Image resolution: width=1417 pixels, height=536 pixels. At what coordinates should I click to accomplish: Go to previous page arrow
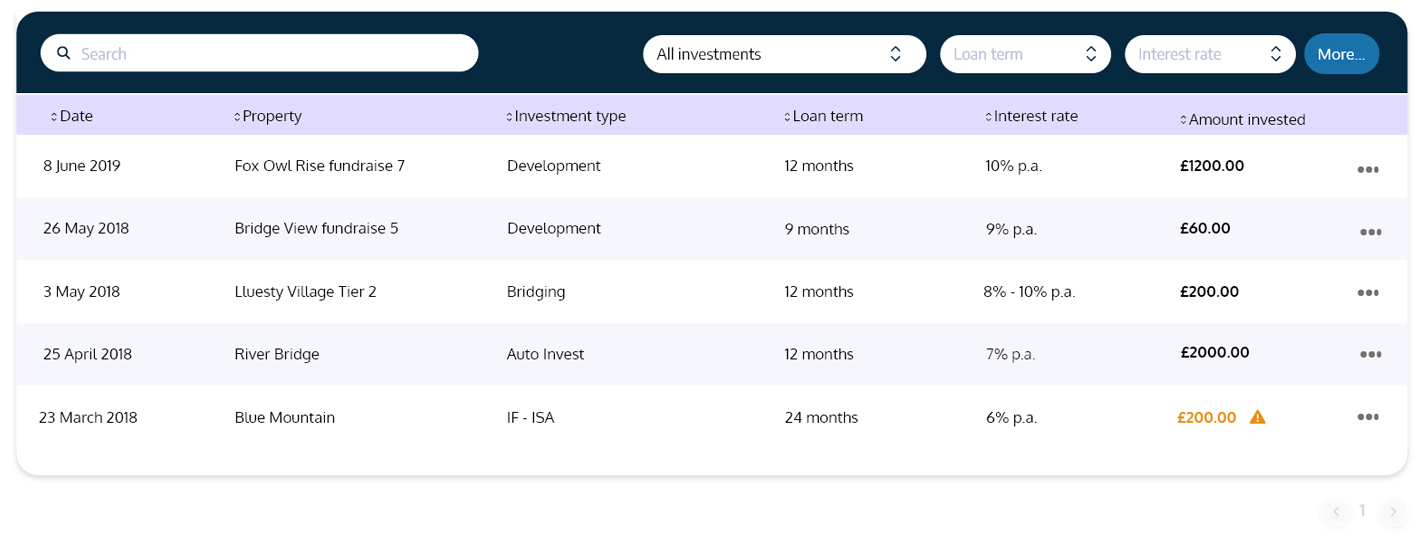pyautogui.click(x=1334, y=512)
